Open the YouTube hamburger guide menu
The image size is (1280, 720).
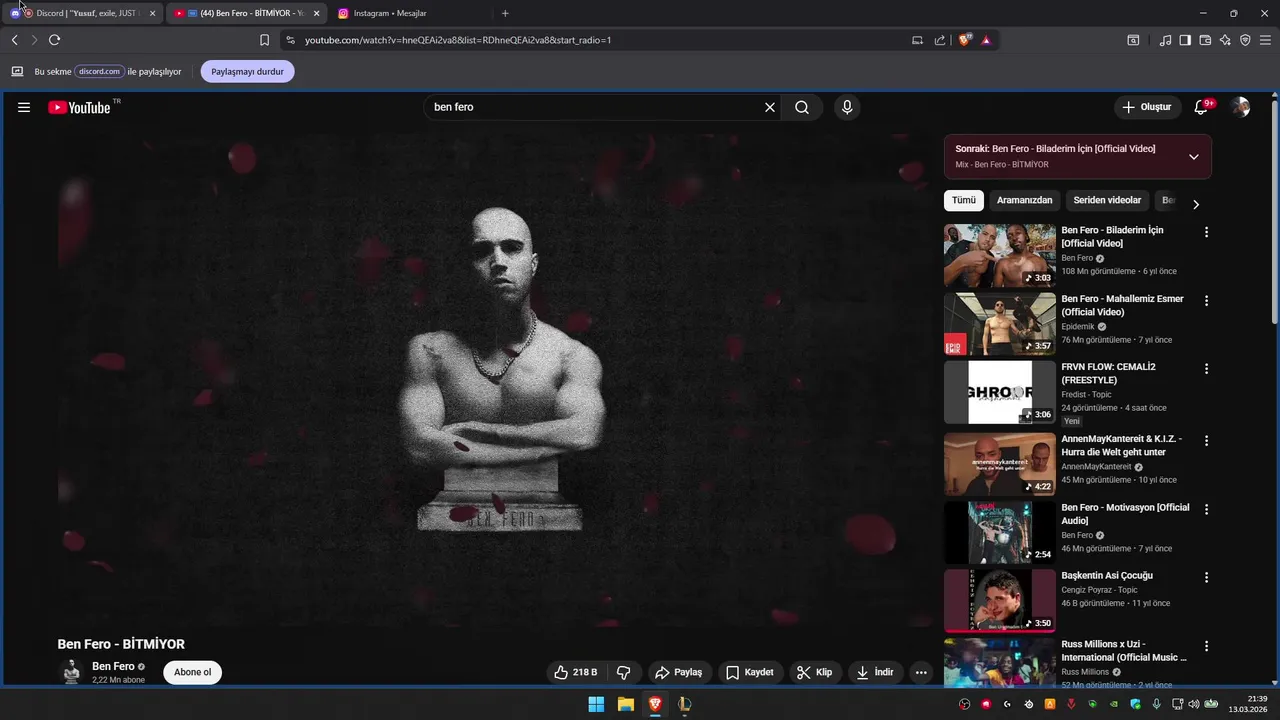(24, 107)
